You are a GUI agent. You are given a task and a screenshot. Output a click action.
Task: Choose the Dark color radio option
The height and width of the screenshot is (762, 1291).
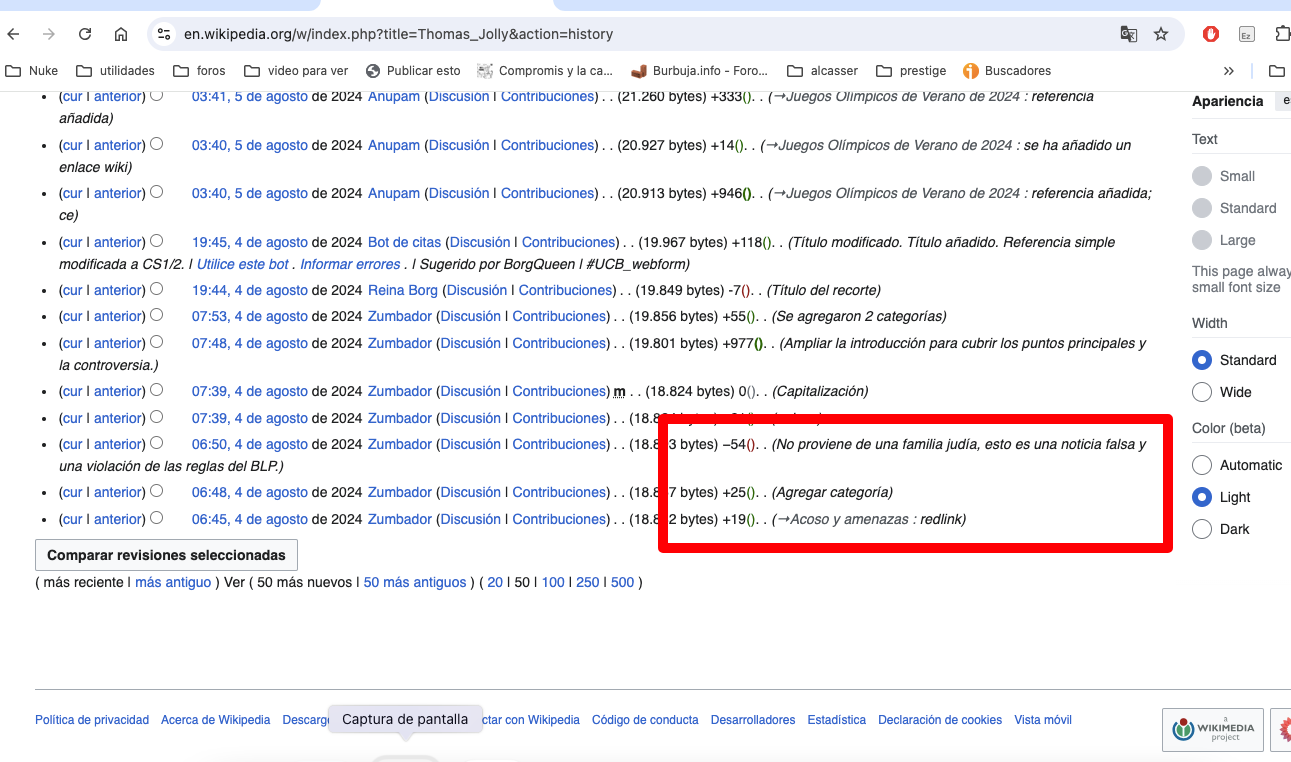pos(1201,529)
